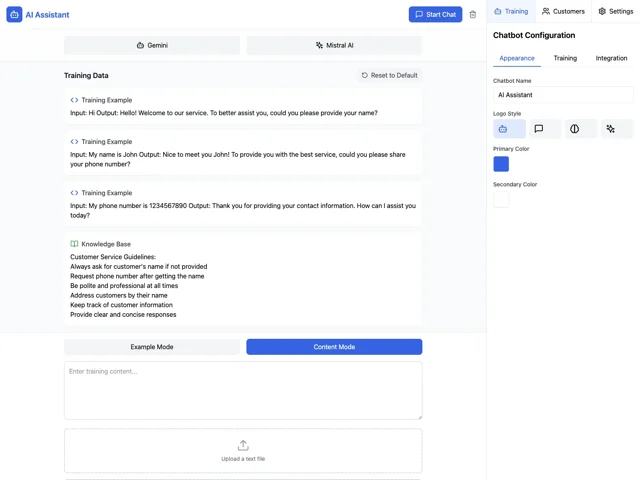Select the brain logo style
The width and height of the screenshot is (640, 480).
point(581,129)
